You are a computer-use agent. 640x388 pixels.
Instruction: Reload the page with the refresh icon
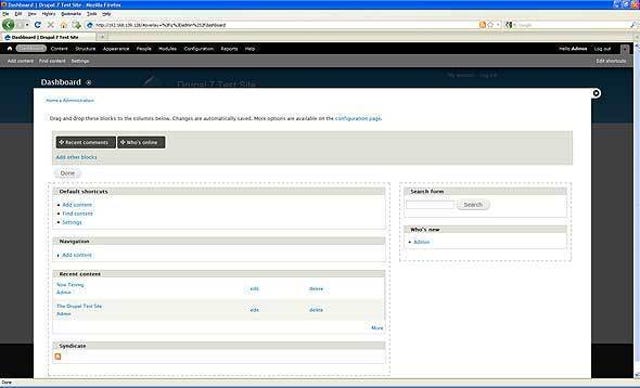click(x=38, y=25)
